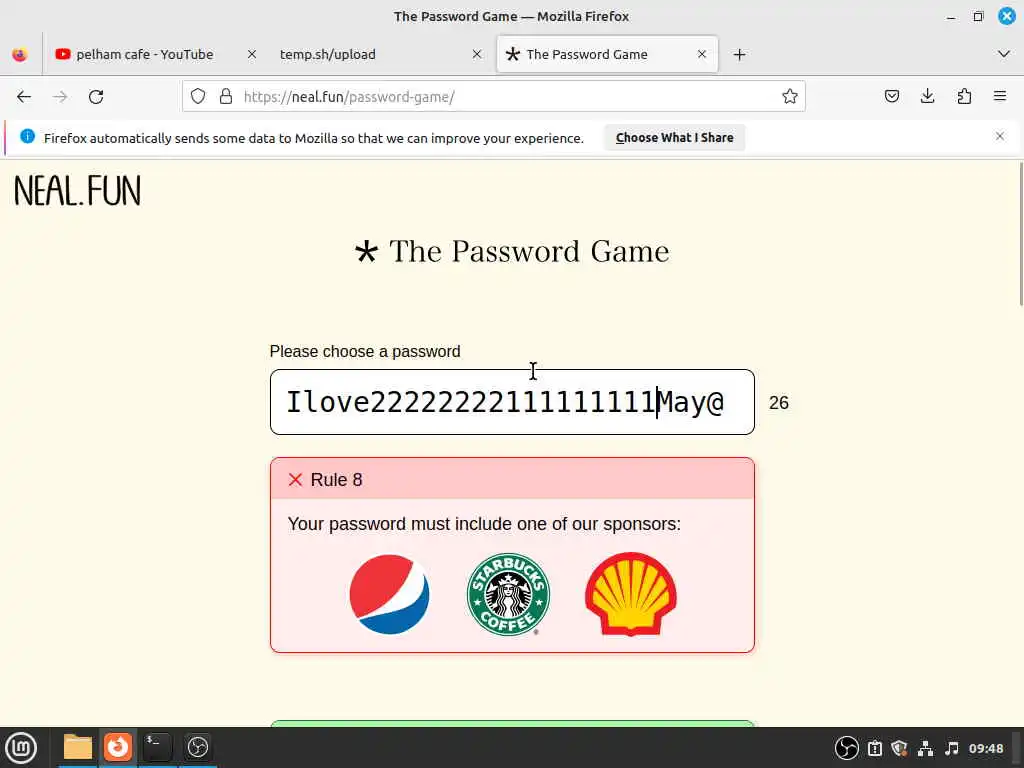Screen dimensions: 1024x768
Task: Maximize the Firefox window
Action: pyautogui.click(x=978, y=16)
